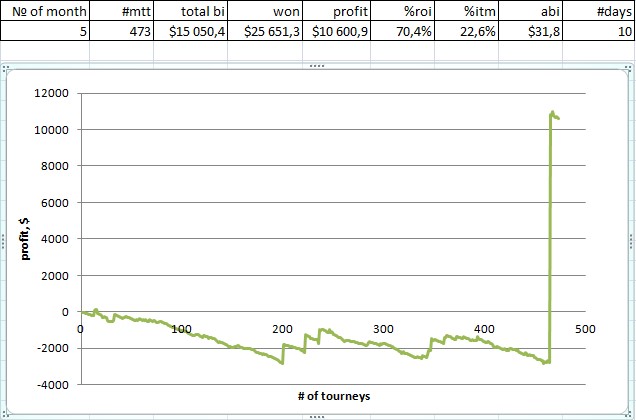
Task: Click the cell with value 473
Action: [121, 31]
